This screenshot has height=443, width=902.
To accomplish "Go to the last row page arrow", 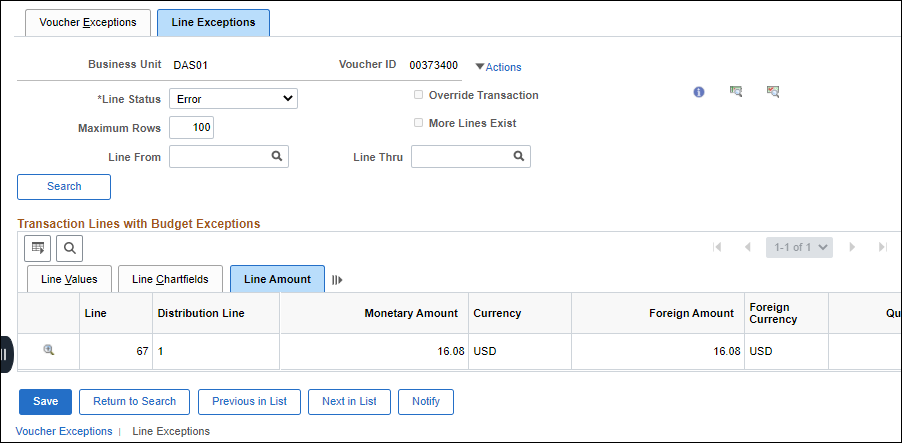I will coord(882,247).
